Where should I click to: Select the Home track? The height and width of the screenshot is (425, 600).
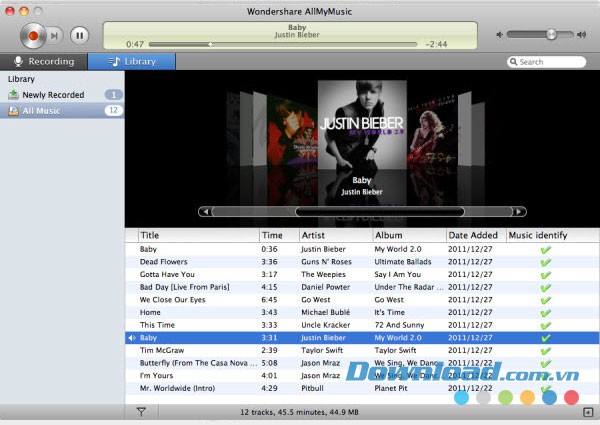(x=362, y=313)
